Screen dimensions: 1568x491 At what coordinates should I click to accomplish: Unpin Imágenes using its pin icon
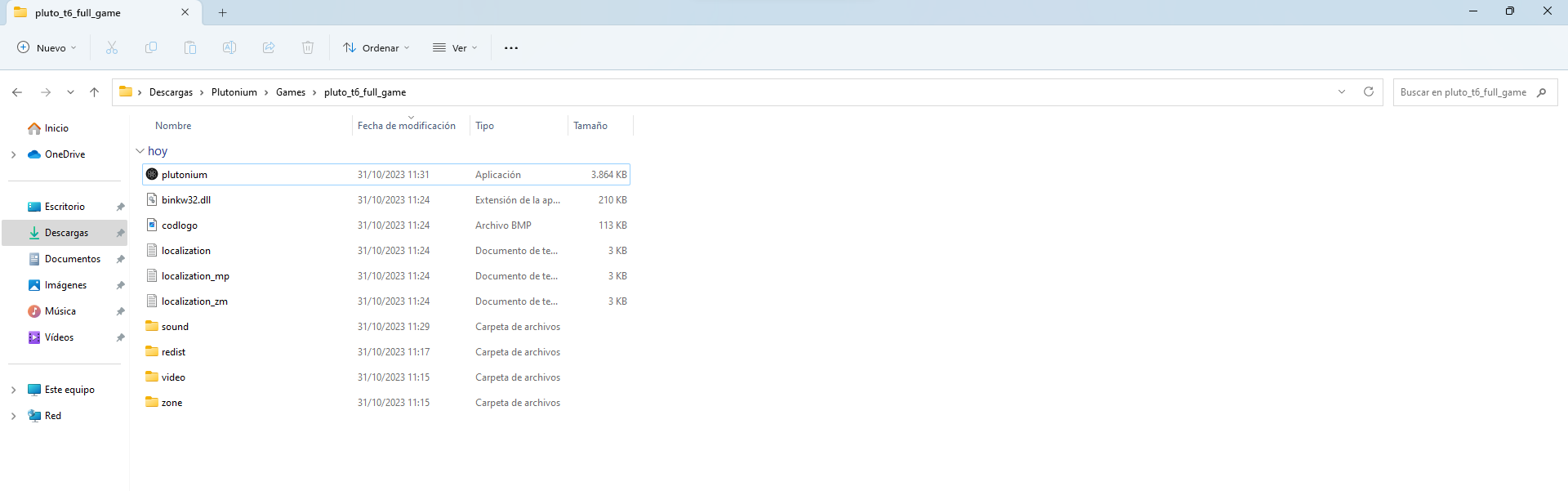121,285
